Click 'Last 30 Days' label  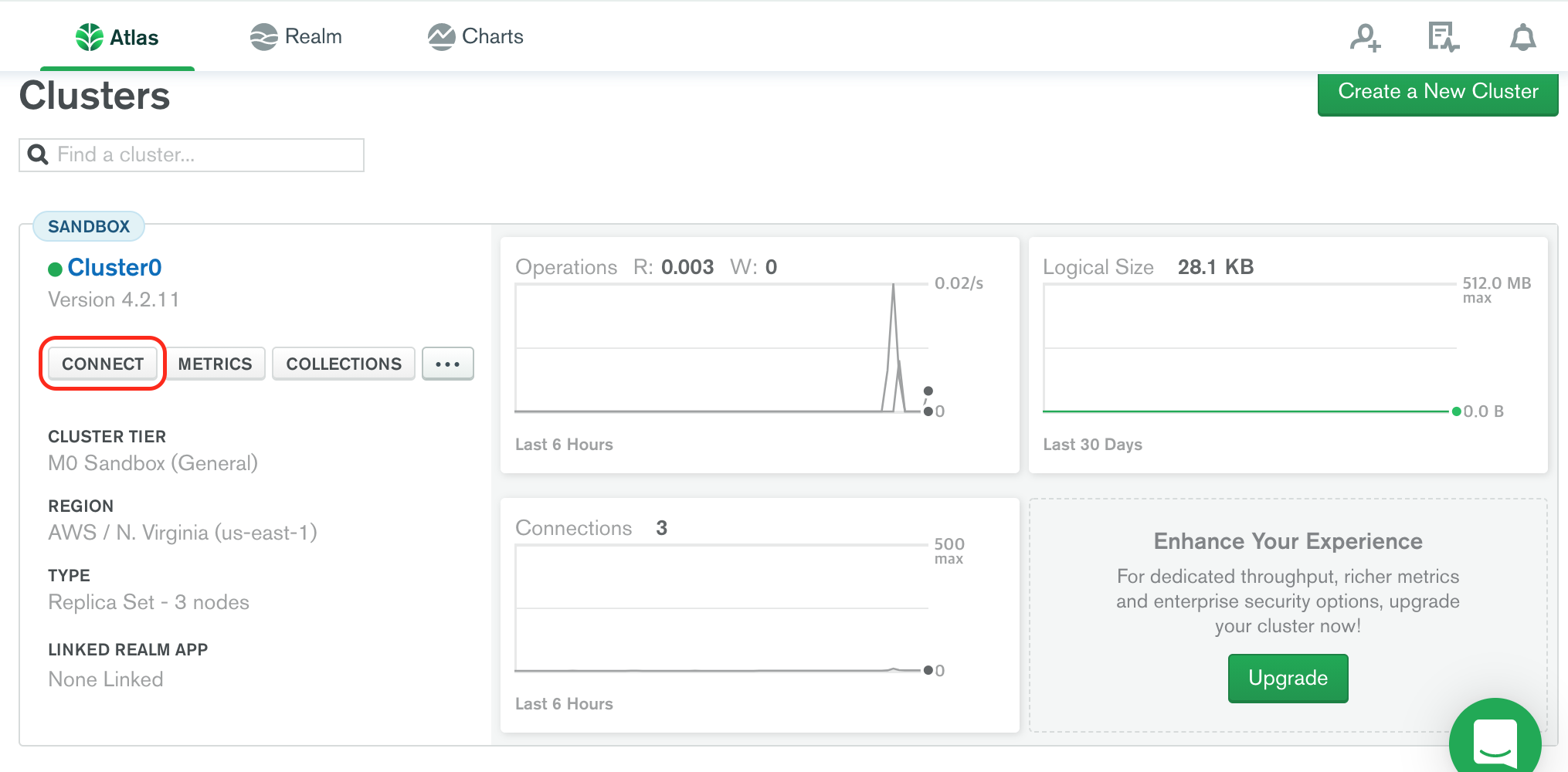pos(1092,445)
